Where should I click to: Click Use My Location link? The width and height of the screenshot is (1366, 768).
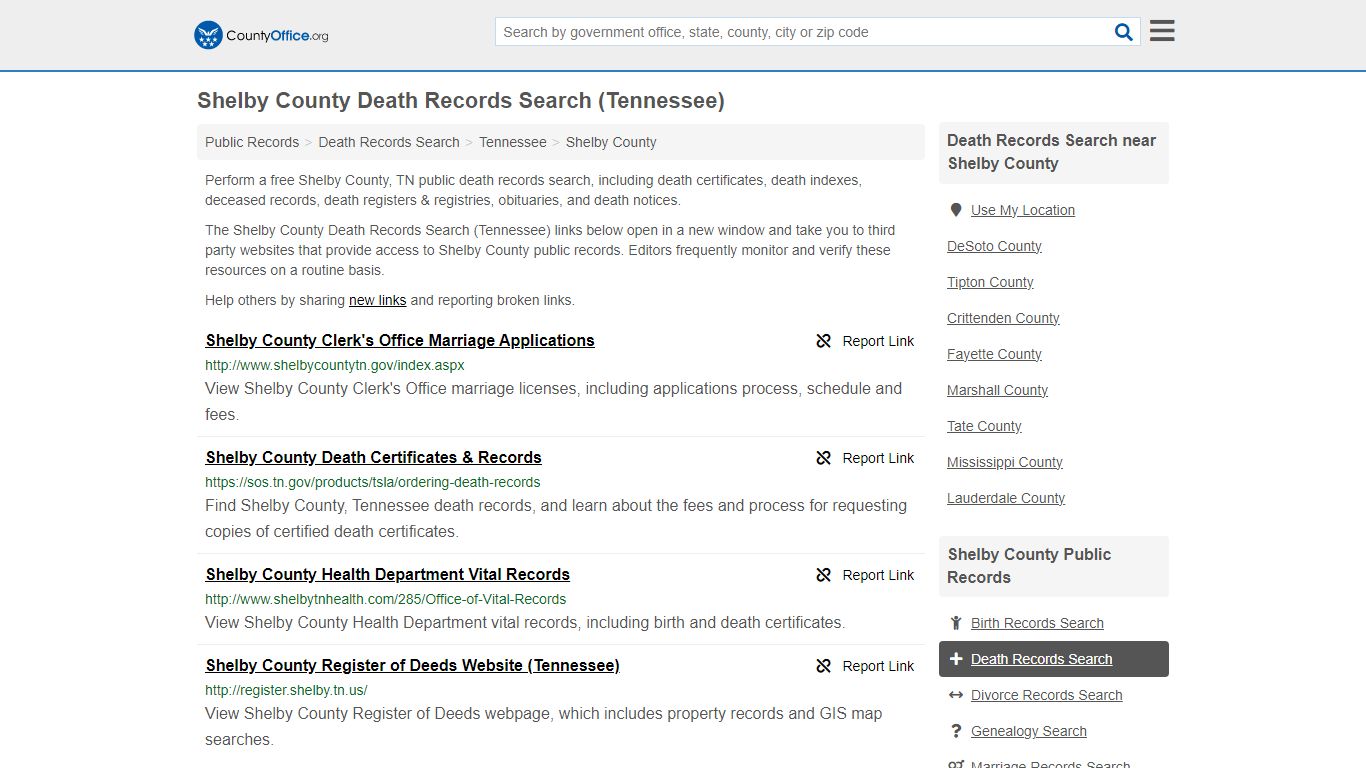point(1023,210)
